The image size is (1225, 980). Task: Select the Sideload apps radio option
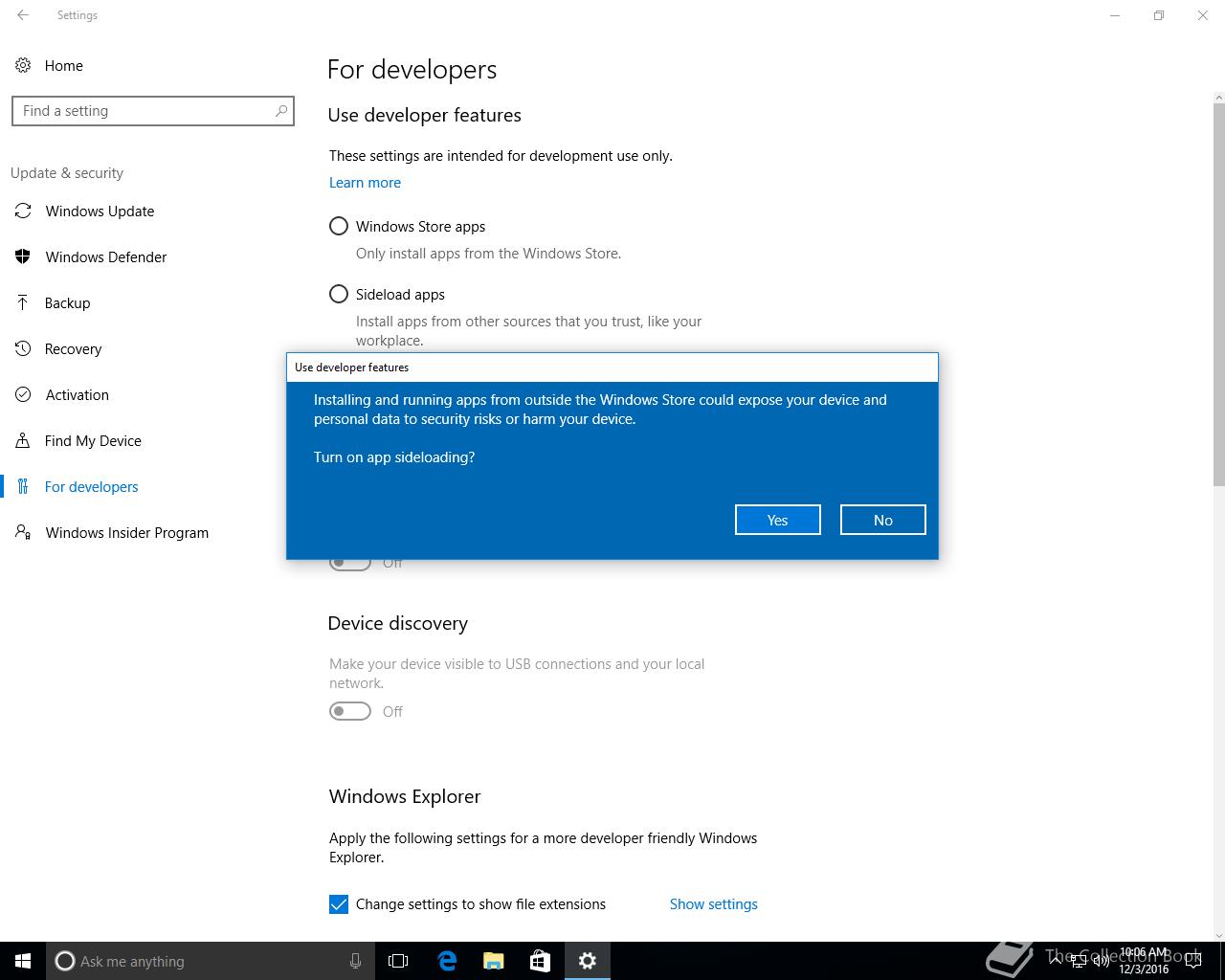pos(339,294)
